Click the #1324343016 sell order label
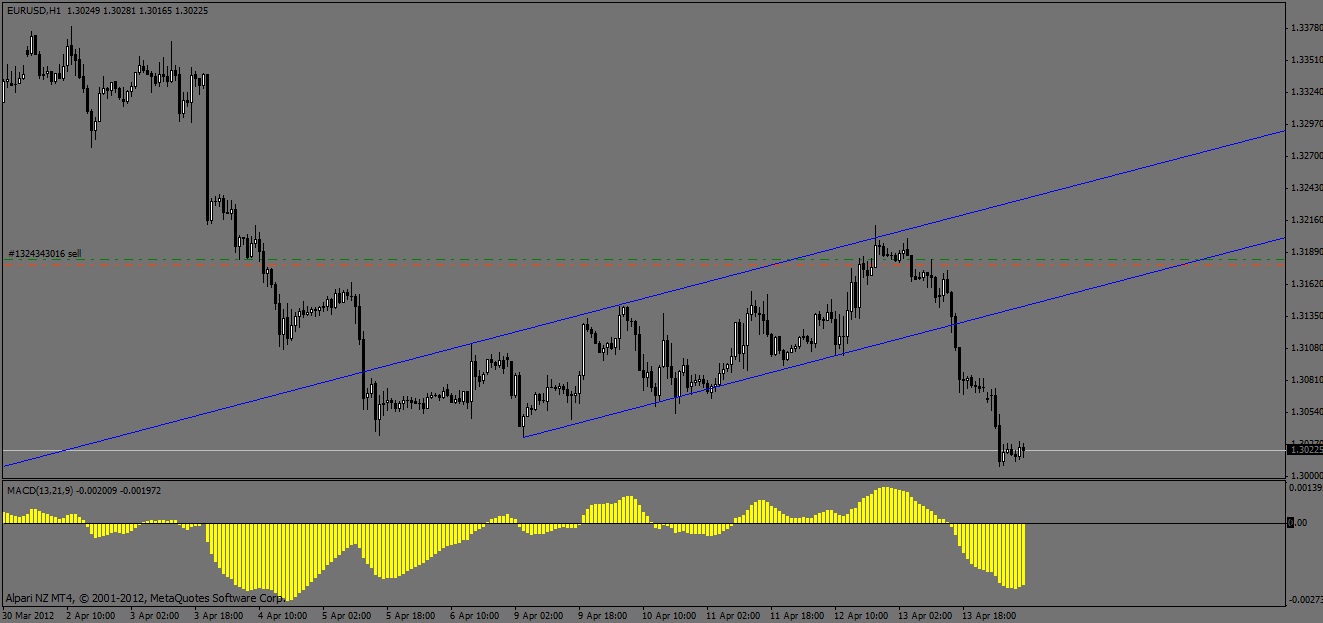This screenshot has width=1323, height=623. 44,254
